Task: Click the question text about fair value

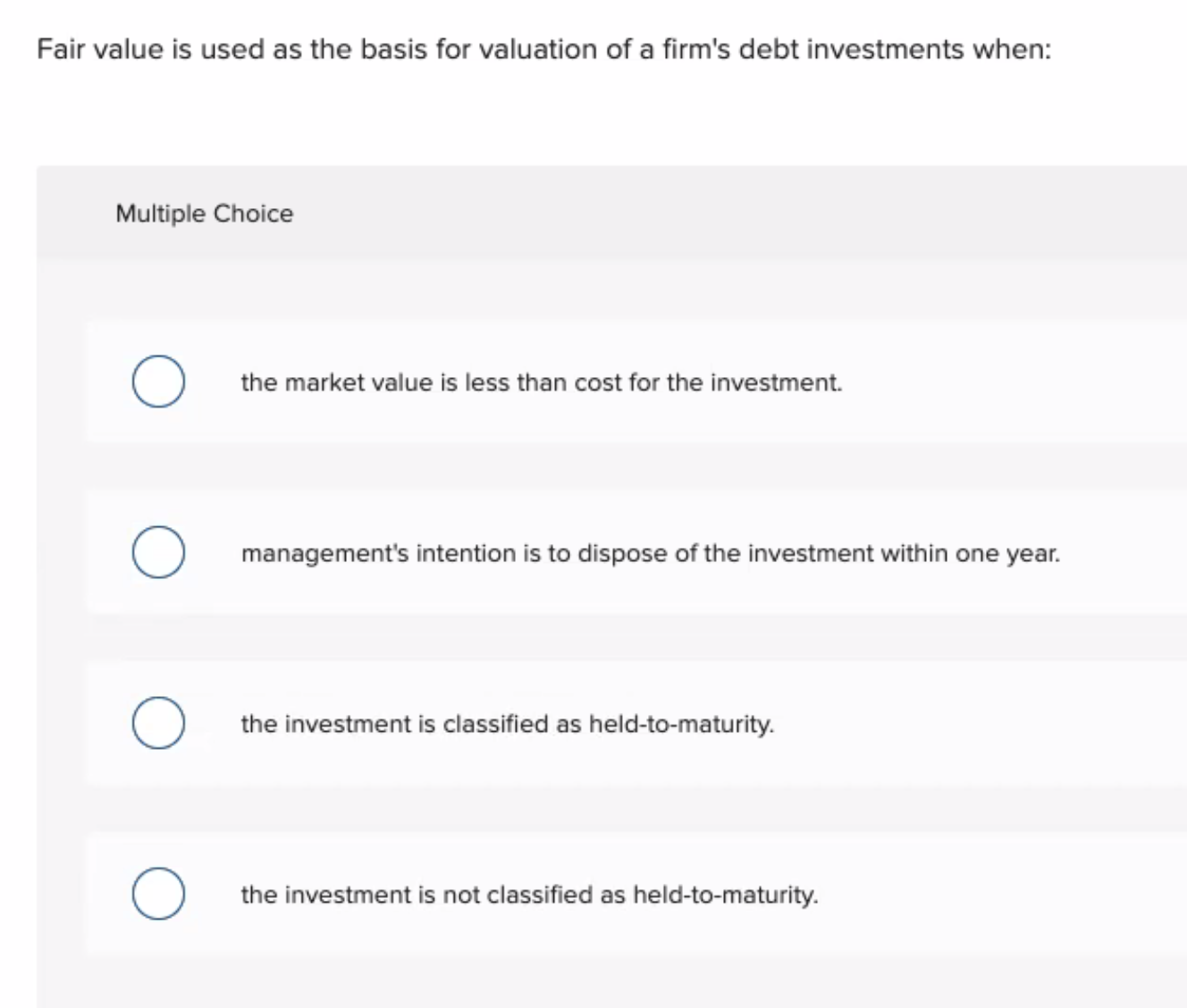Action: point(543,49)
